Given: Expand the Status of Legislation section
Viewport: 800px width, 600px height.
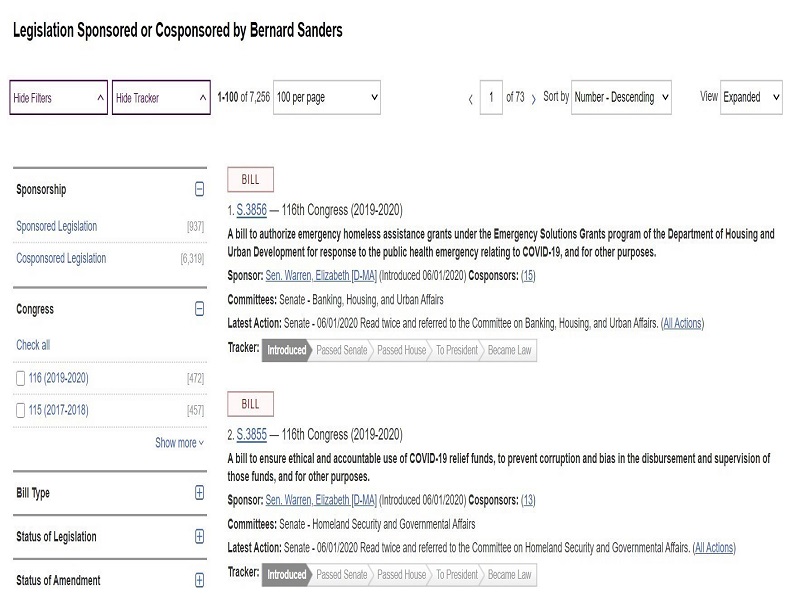Looking at the screenshot, I should tap(199, 537).
